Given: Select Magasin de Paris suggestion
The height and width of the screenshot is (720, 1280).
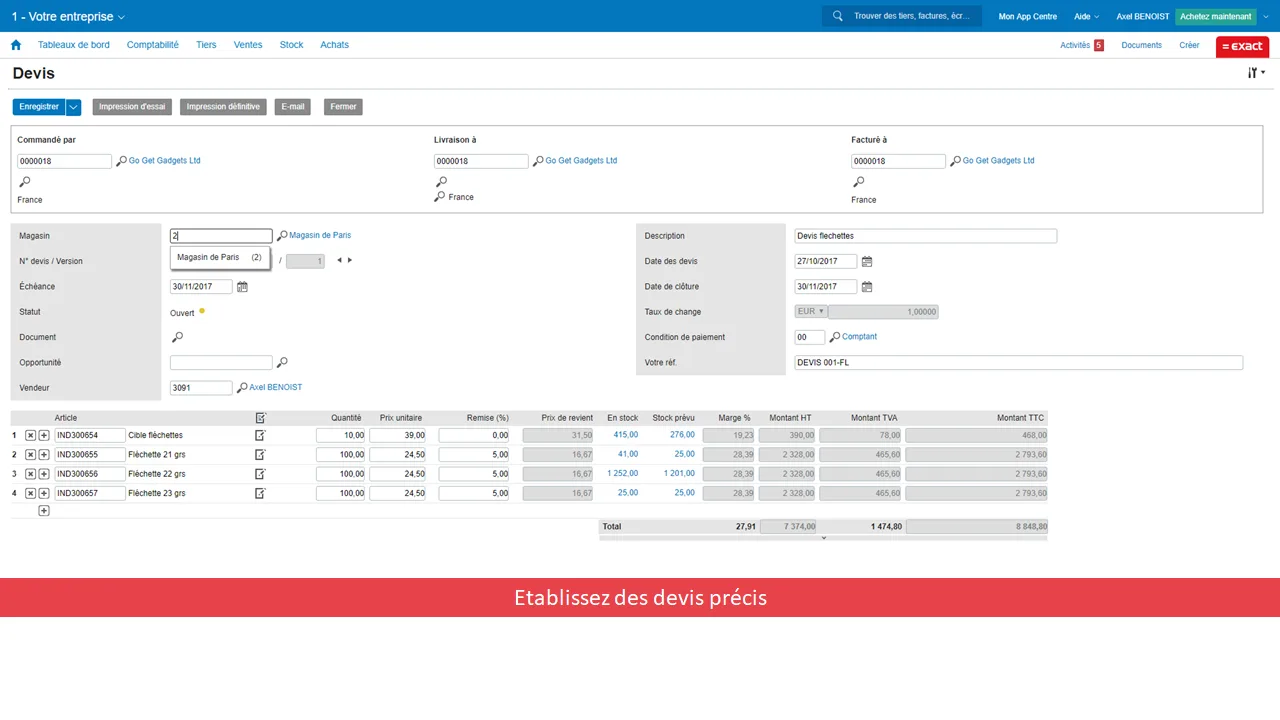Looking at the screenshot, I should 219,258.
